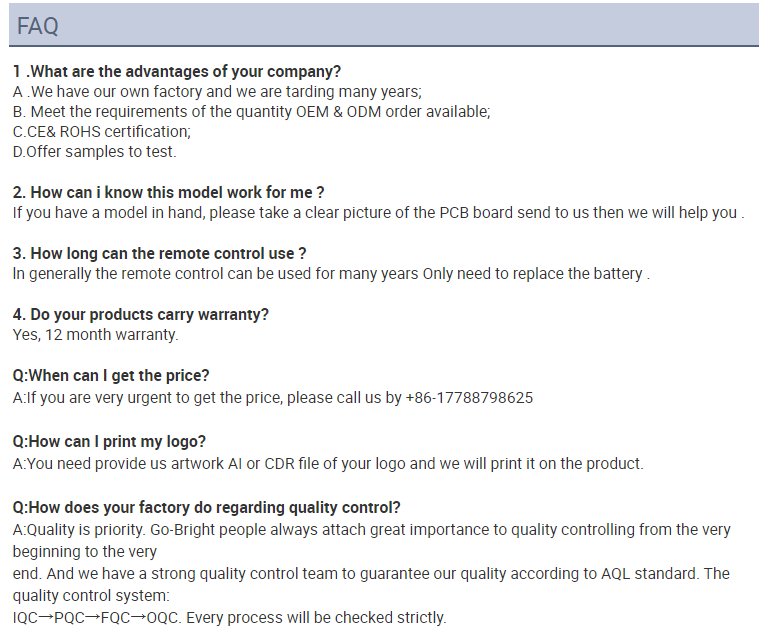Select question 2 about model compatibility
Viewport: 766px width, 638px height.
(x=168, y=192)
